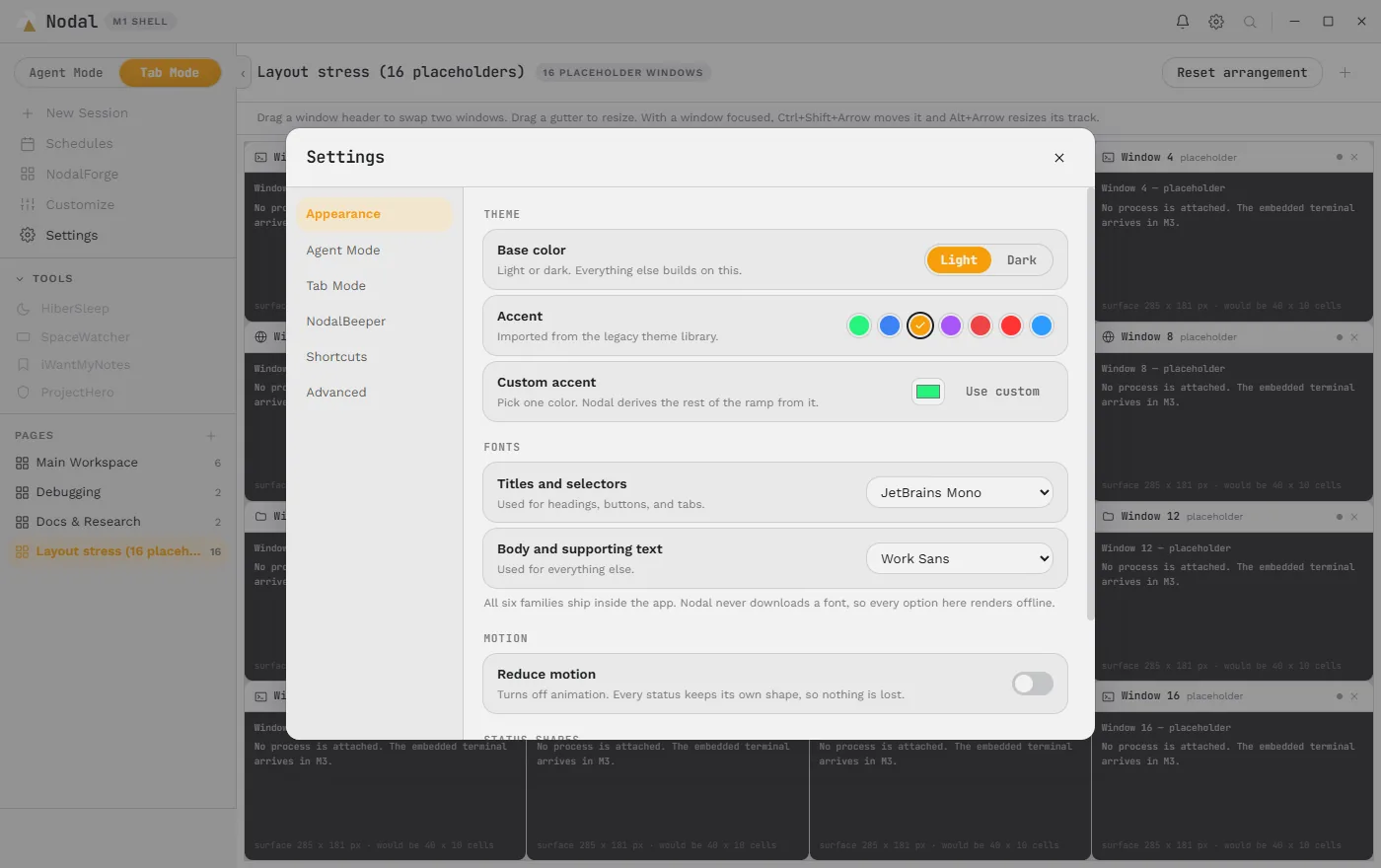The image size is (1381, 868).
Task: Click the Reset arrangement button
Action: coord(1242,73)
